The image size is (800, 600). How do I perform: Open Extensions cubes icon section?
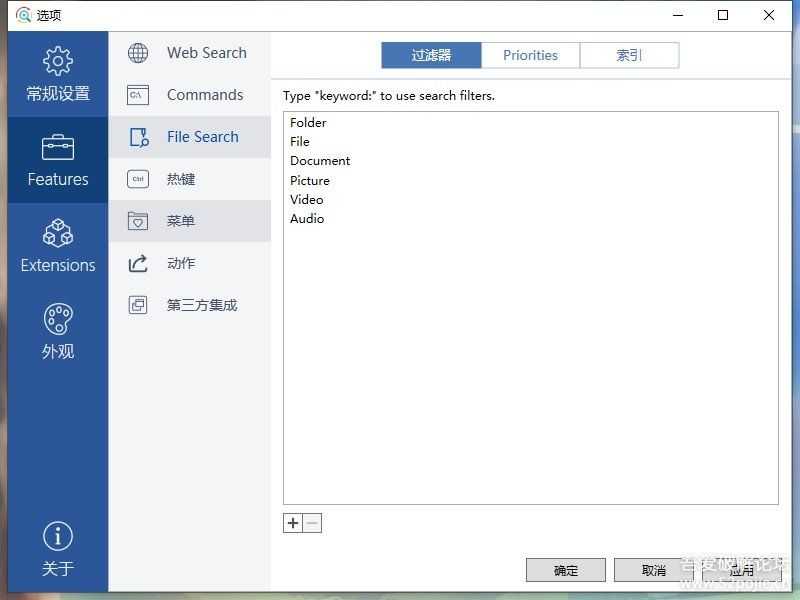pyautogui.click(x=58, y=234)
